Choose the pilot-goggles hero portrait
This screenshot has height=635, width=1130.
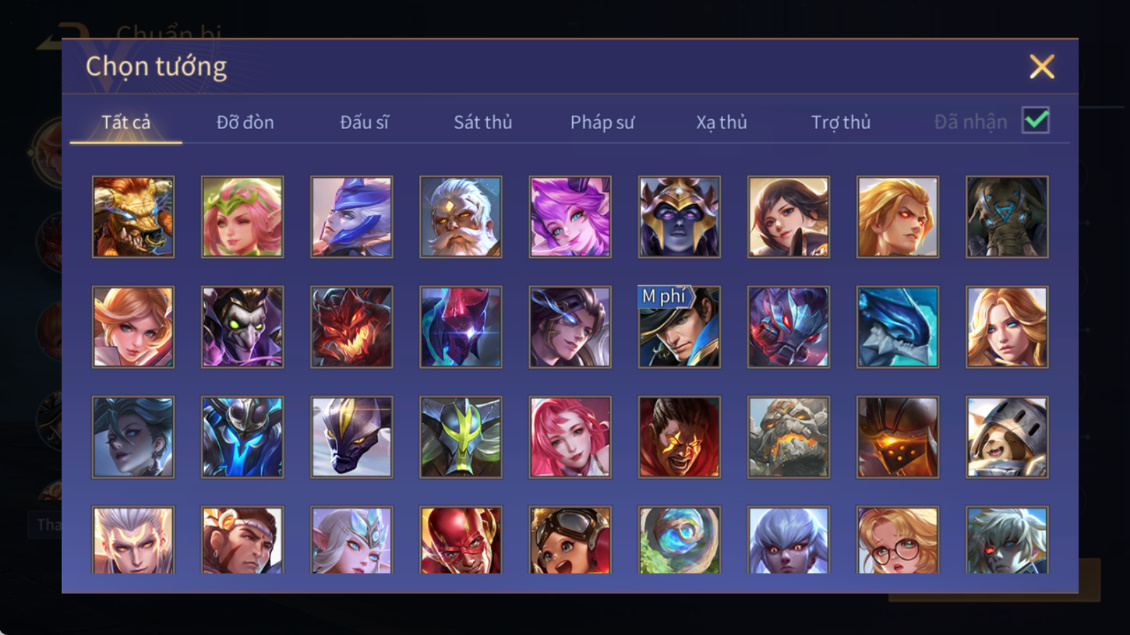(570, 540)
